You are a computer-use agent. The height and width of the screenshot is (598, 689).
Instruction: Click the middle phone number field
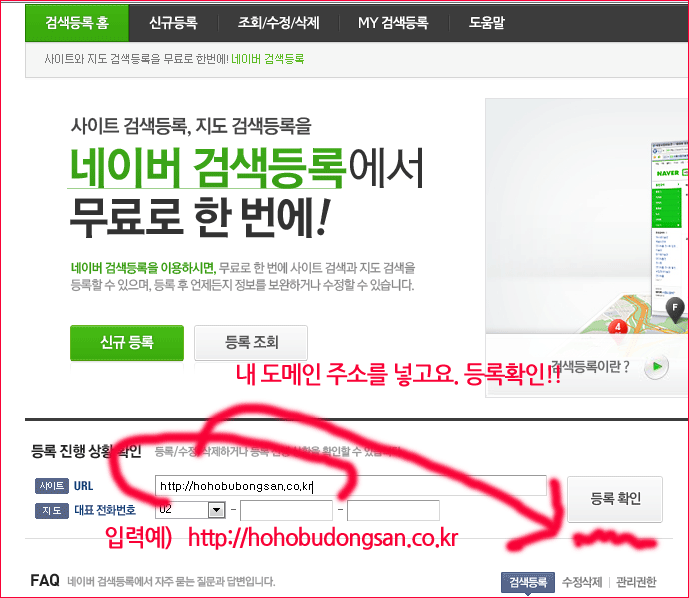[x=286, y=510]
